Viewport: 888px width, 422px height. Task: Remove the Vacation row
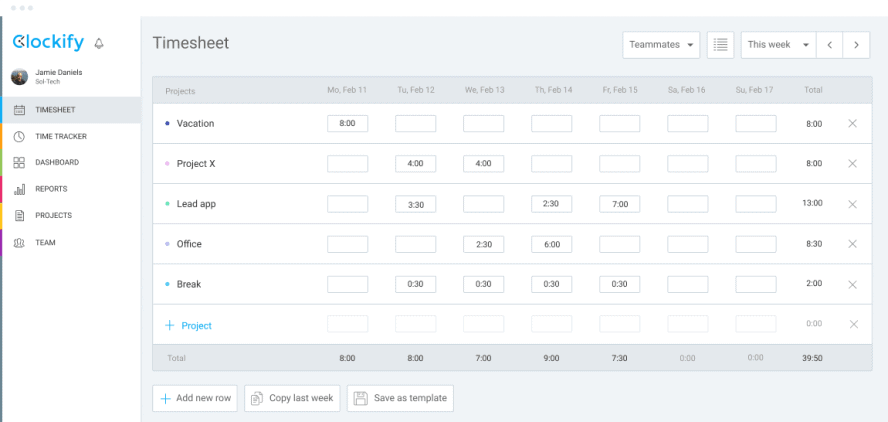point(852,124)
